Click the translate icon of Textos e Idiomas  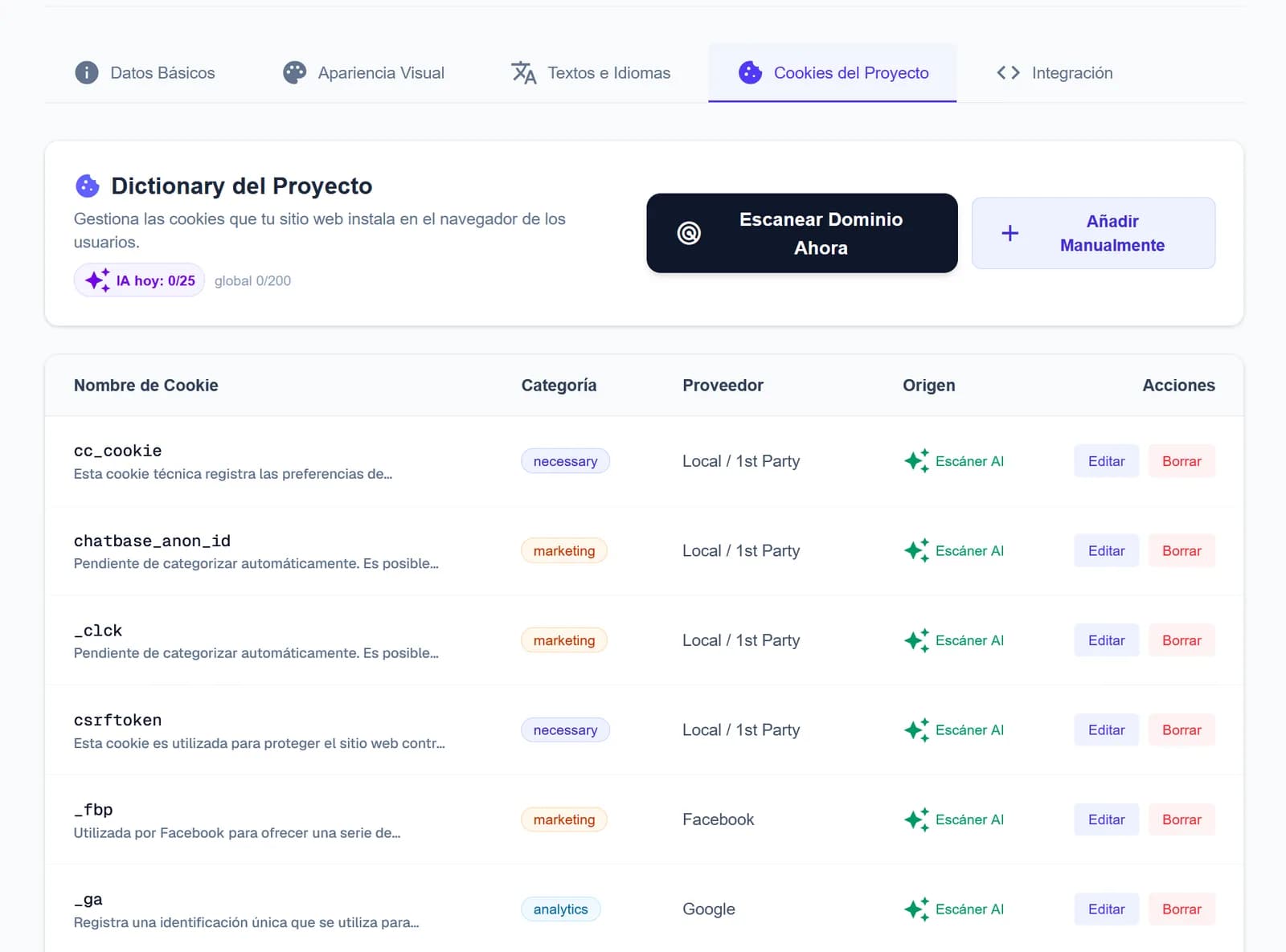click(x=524, y=73)
